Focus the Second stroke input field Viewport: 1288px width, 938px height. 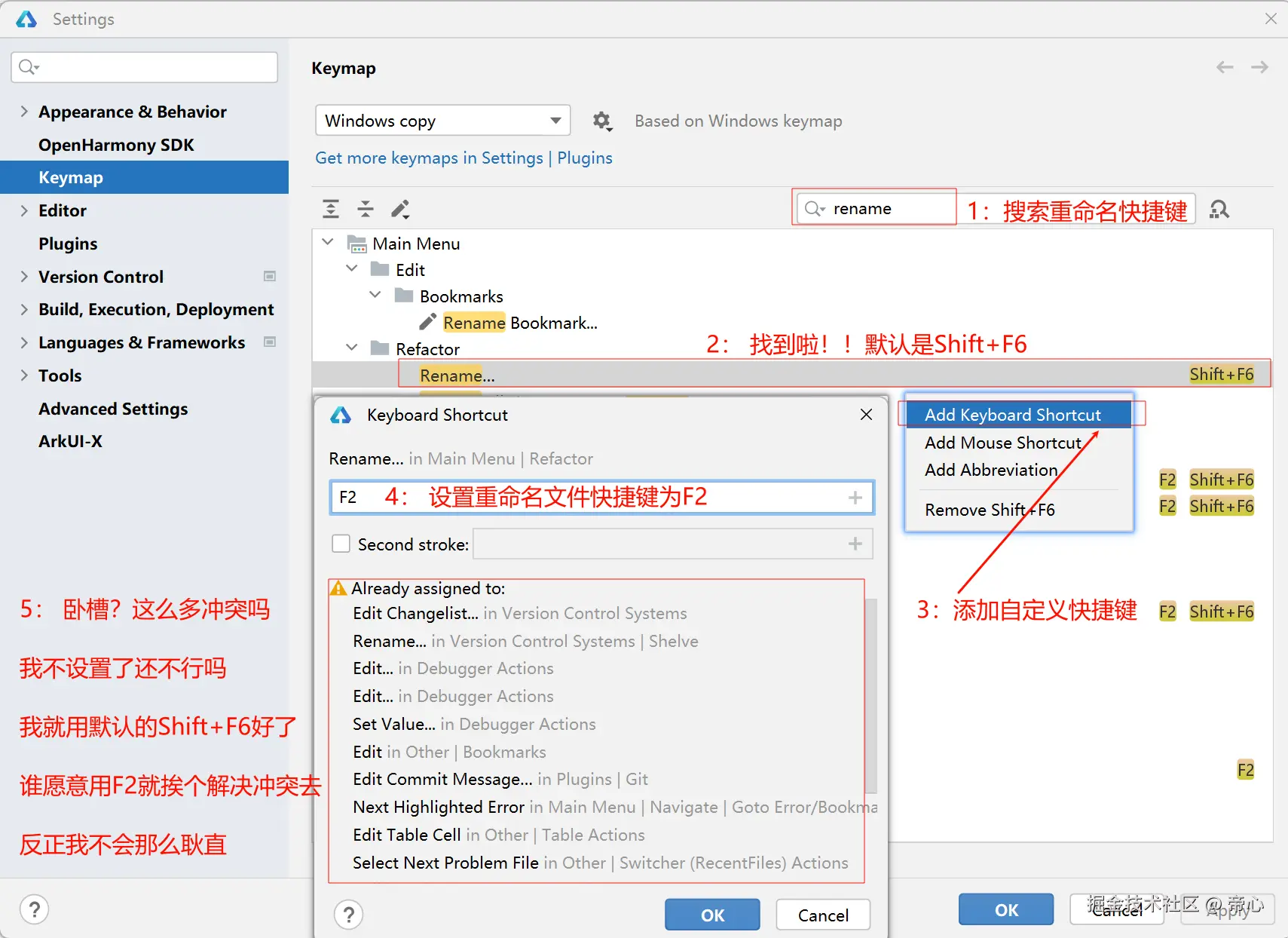(x=672, y=544)
